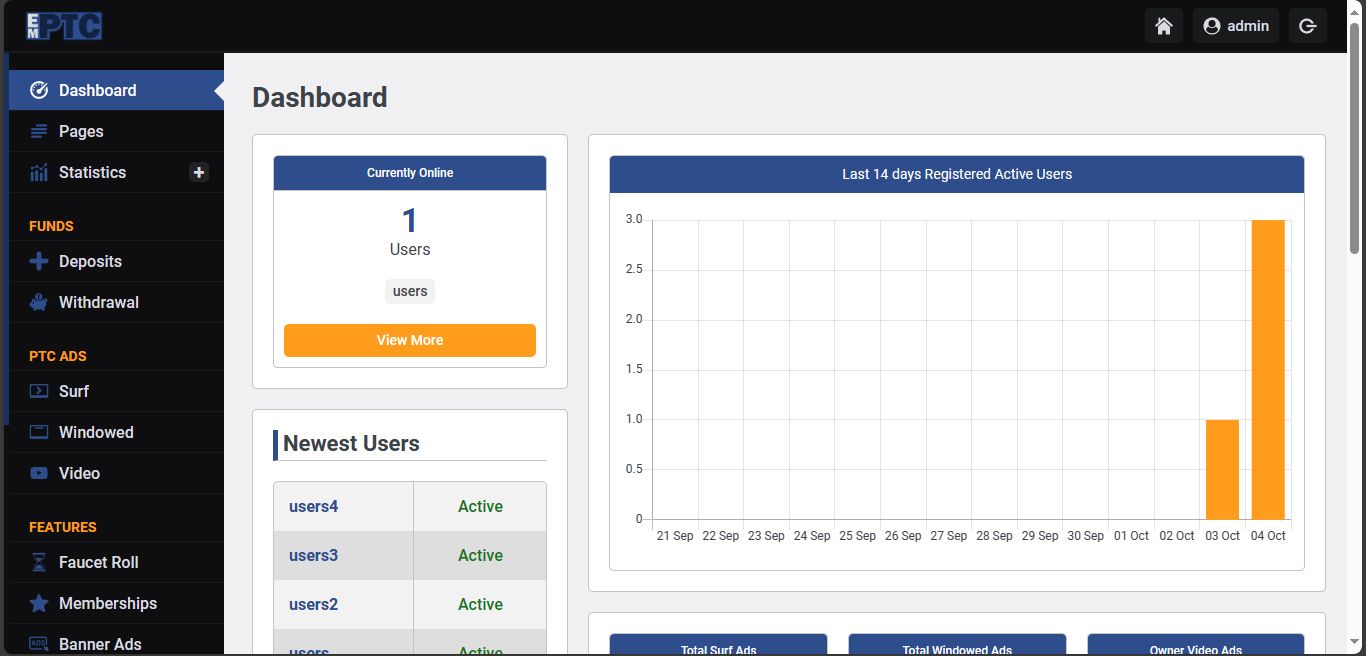Click the 04 Oct axis label
The width and height of the screenshot is (1366, 656).
pyautogui.click(x=1268, y=536)
